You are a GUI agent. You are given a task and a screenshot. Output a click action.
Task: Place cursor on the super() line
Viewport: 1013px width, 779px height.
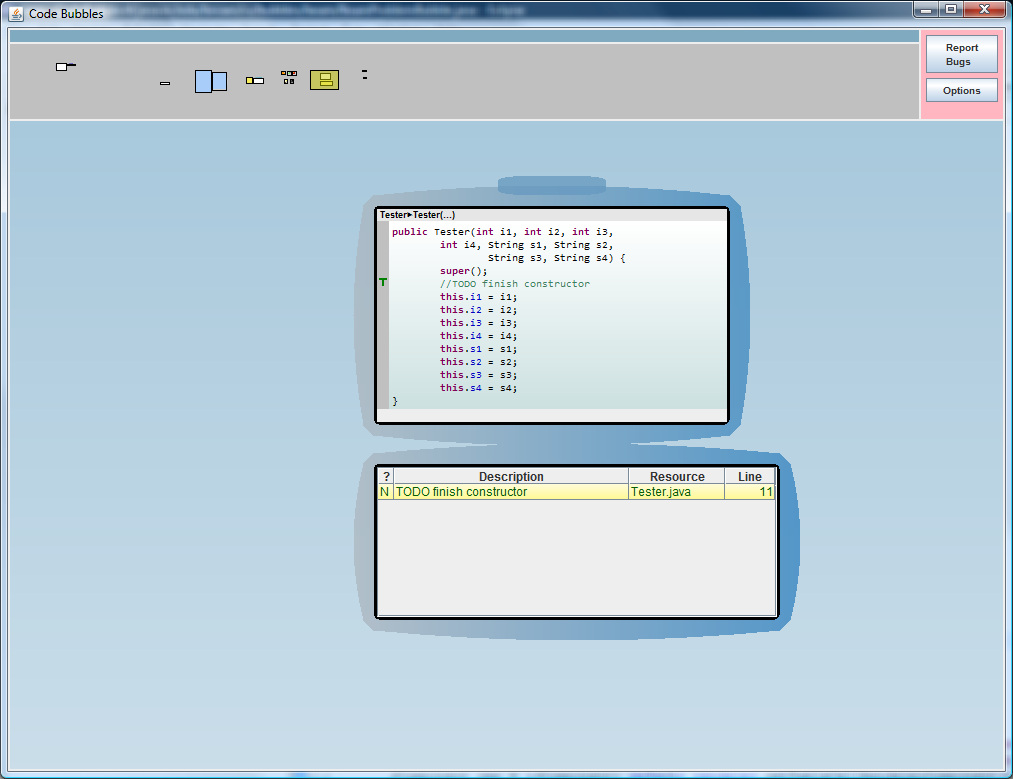coord(464,271)
